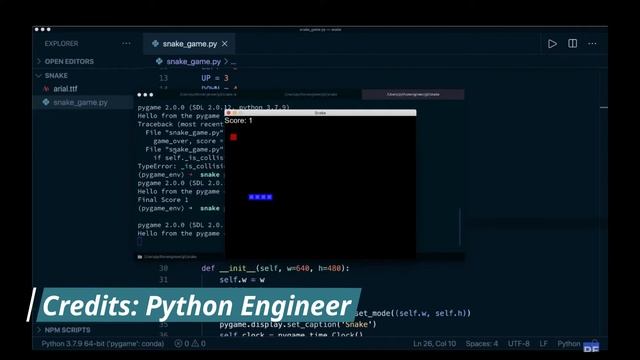640x360 pixels.
Task: Click editor minimap marker at right edge
Action: 604,107
